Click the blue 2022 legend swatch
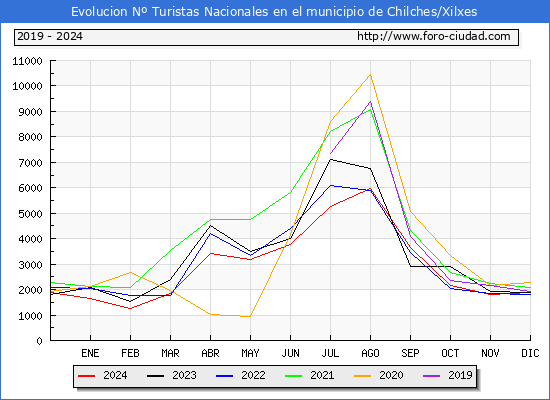Viewport: 550px width, 400px height. [x=224, y=376]
